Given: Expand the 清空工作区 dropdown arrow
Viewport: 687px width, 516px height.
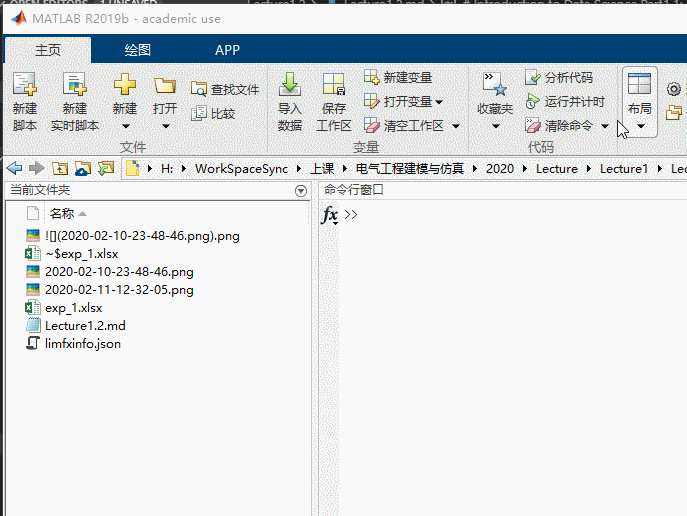Looking at the screenshot, I should coord(456,127).
